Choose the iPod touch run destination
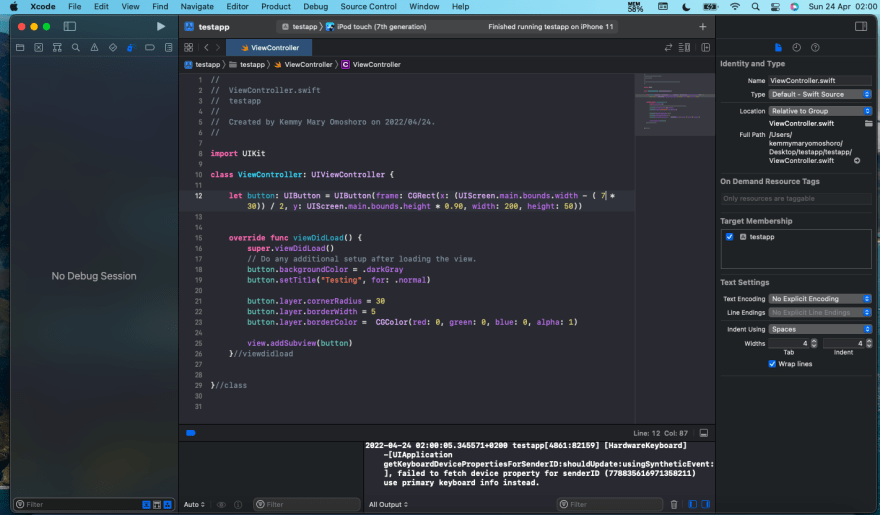This screenshot has width=880, height=515. point(376,26)
